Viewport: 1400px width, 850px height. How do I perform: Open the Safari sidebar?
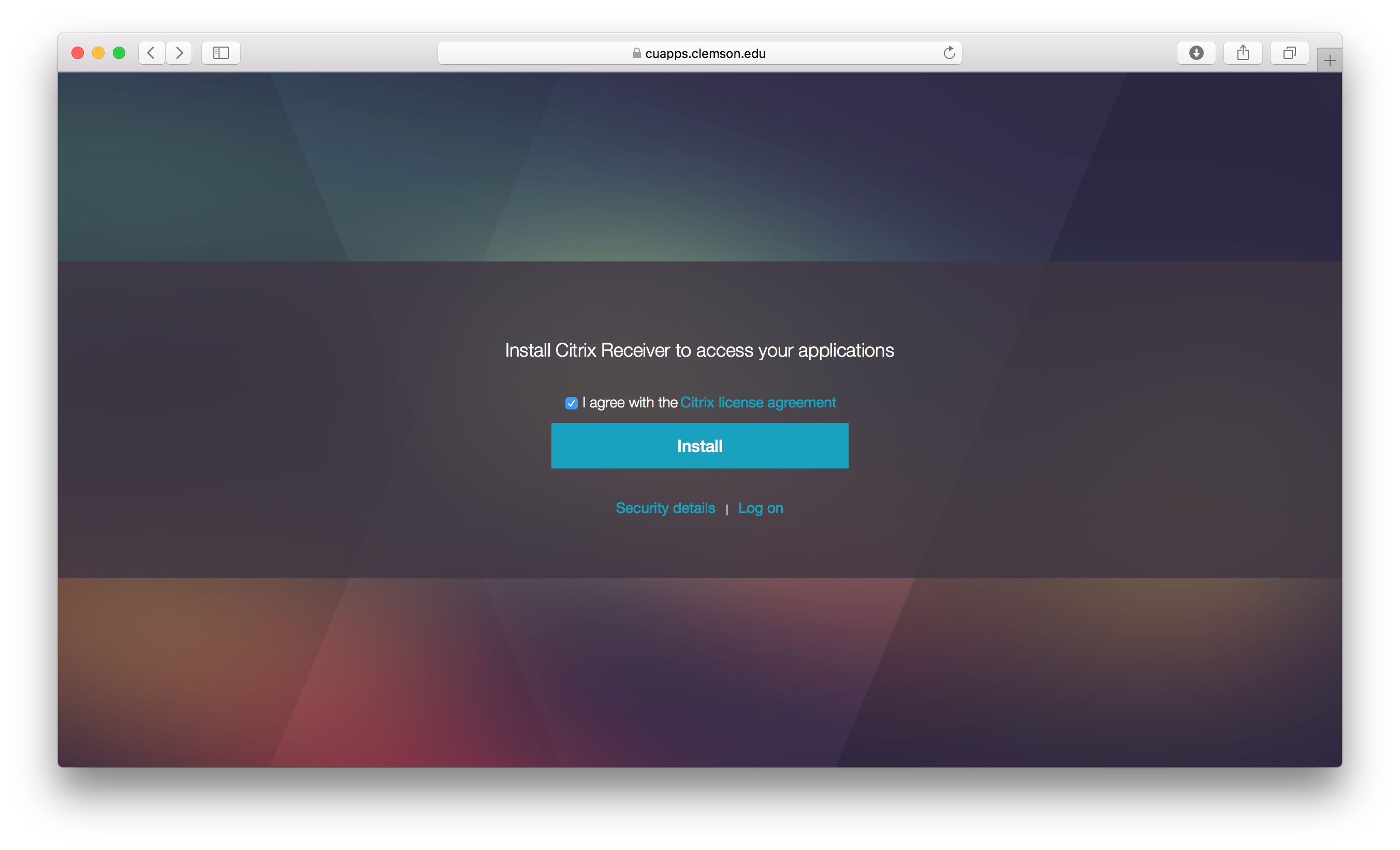[221, 53]
